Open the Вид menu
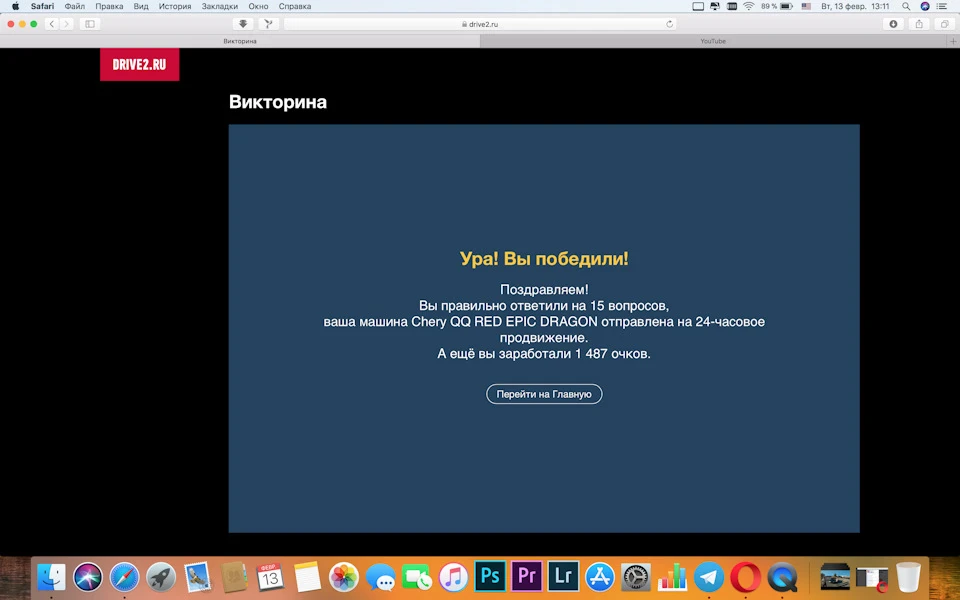Viewport: 960px width, 600px height. [x=141, y=6]
